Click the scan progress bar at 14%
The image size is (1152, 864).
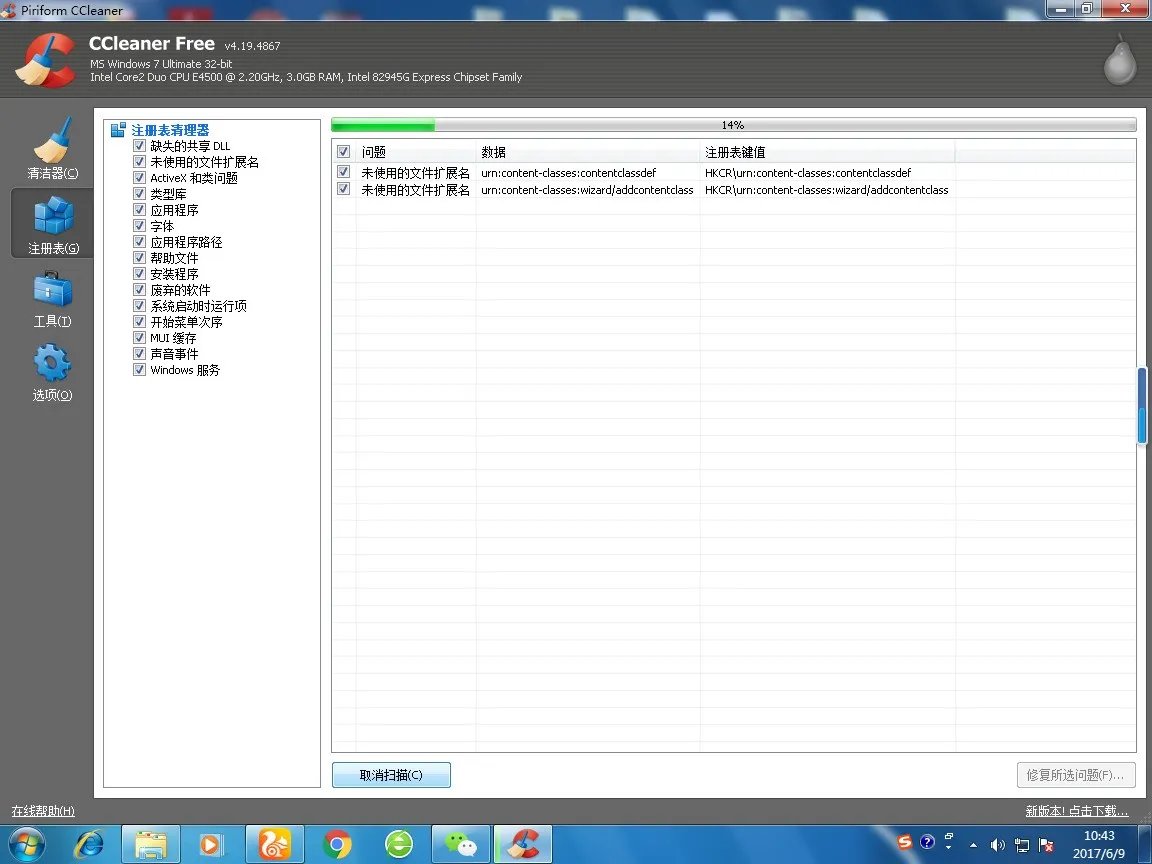[x=733, y=125]
